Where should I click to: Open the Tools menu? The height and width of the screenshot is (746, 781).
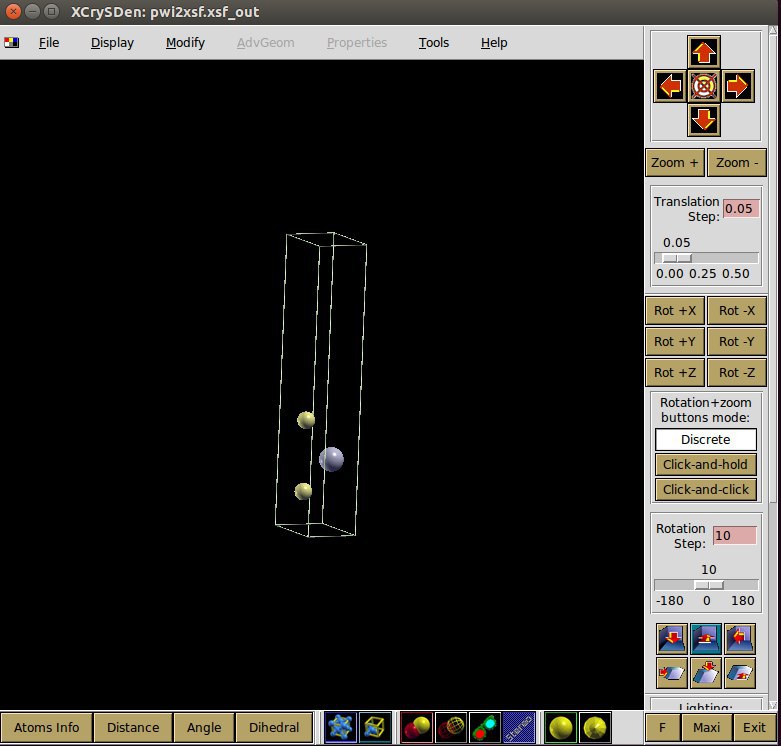(433, 43)
